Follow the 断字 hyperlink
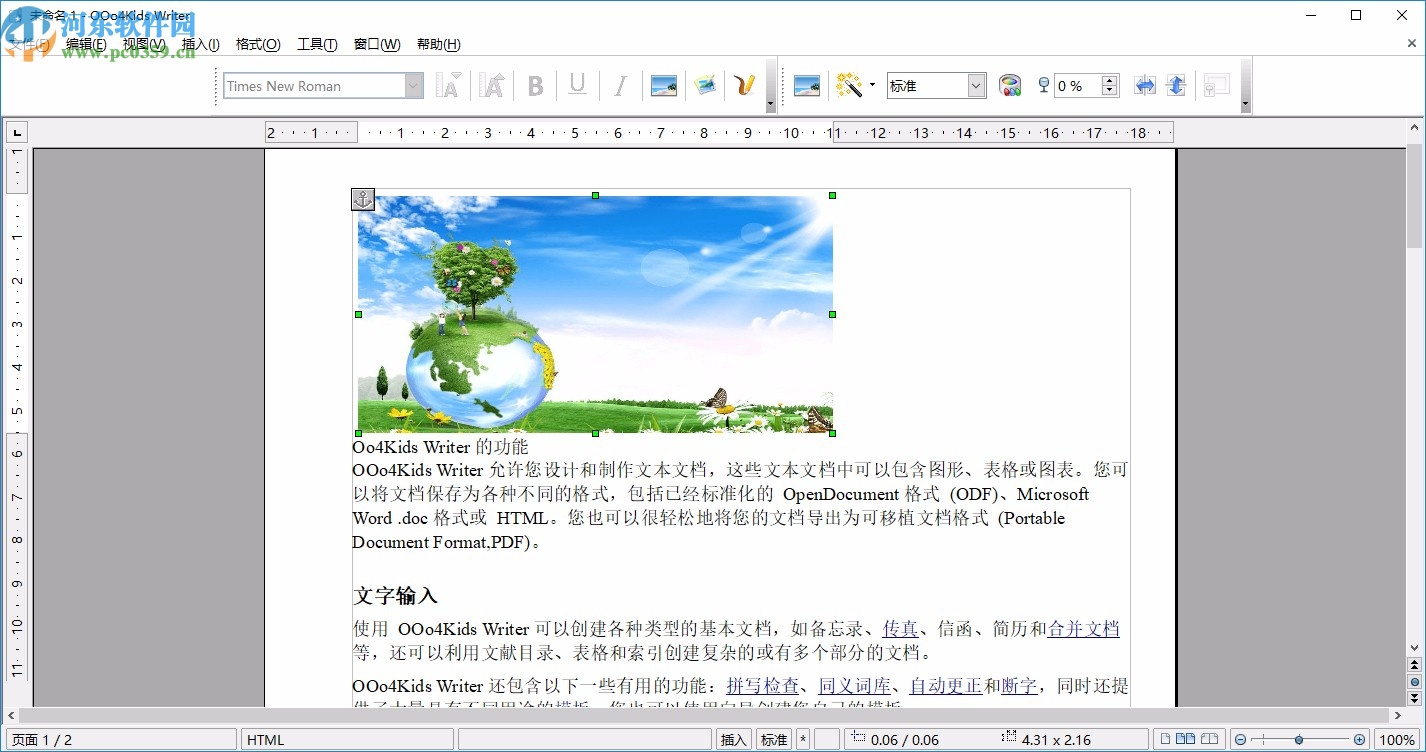The height and width of the screenshot is (752, 1426). click(x=1019, y=686)
